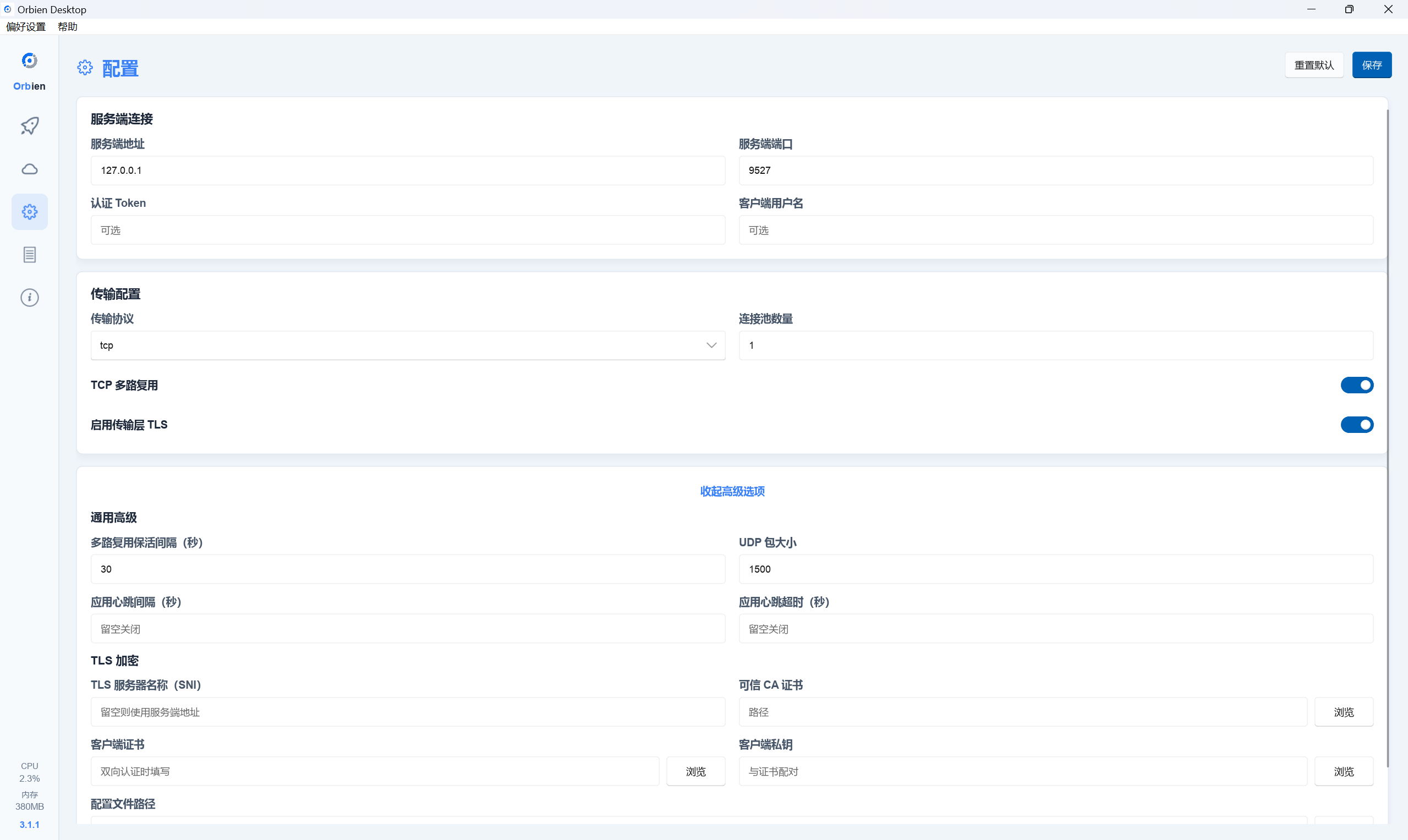Viewport: 1408px width, 840px height.
Task: Click 浏览 next to 客户端私钥
Action: (1344, 771)
